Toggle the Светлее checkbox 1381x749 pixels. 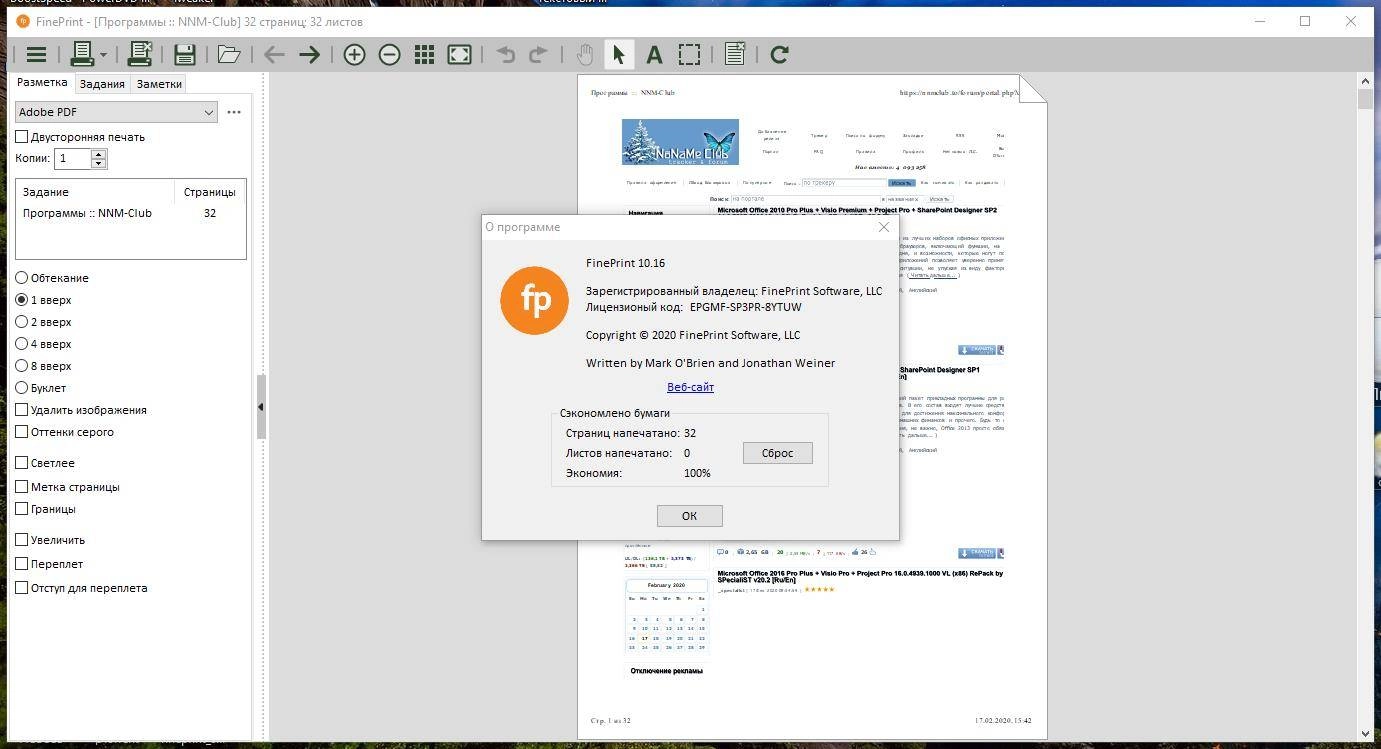(x=22, y=463)
